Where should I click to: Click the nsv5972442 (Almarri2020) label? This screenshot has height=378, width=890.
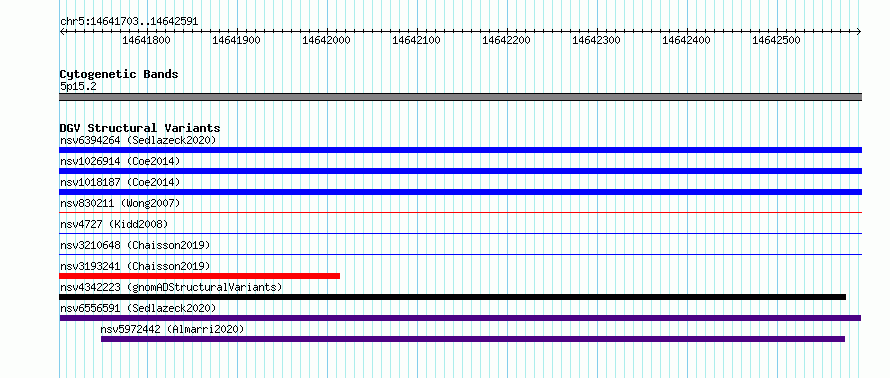[x=173, y=329]
